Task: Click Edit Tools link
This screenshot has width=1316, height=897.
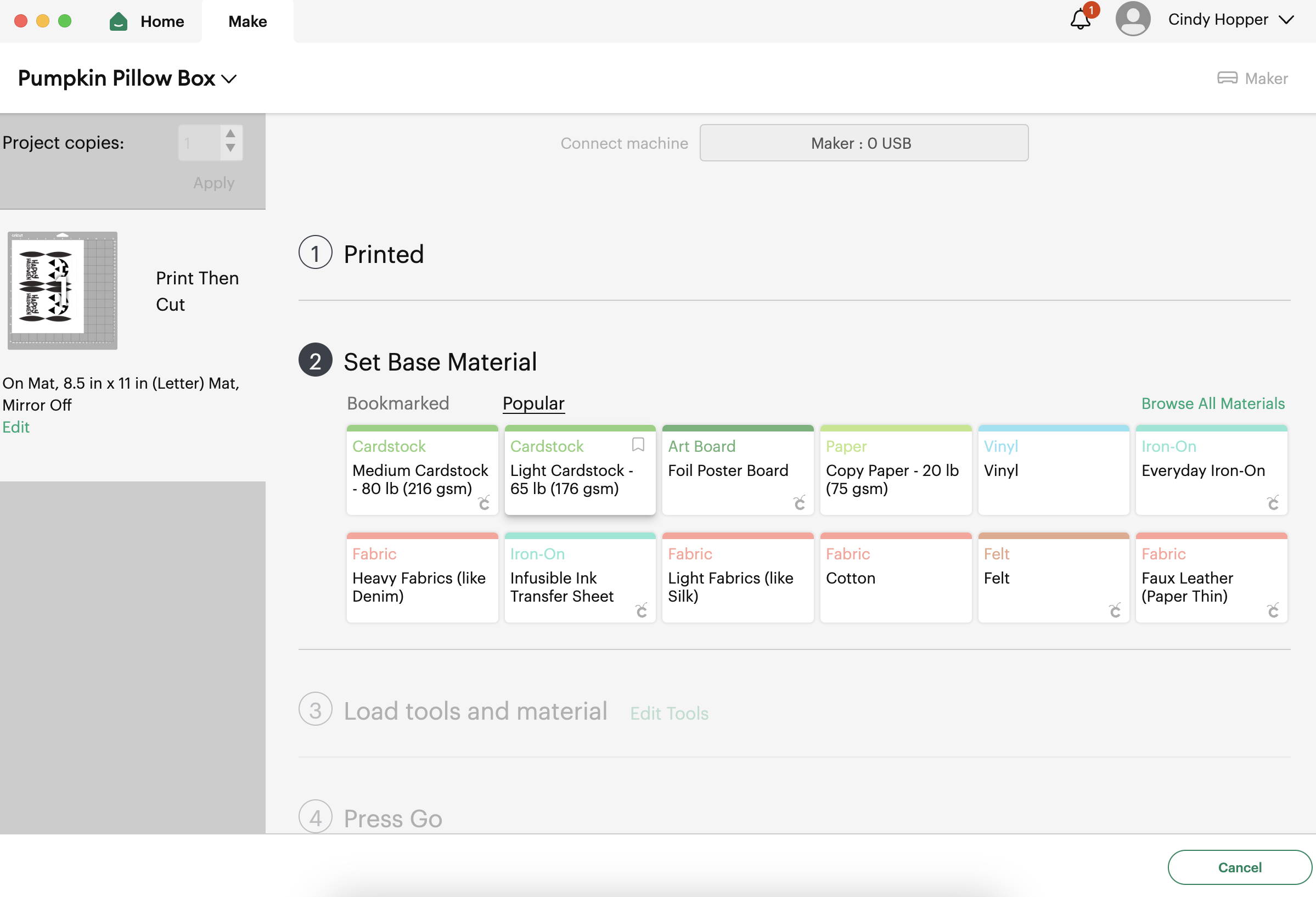Action: tap(670, 713)
